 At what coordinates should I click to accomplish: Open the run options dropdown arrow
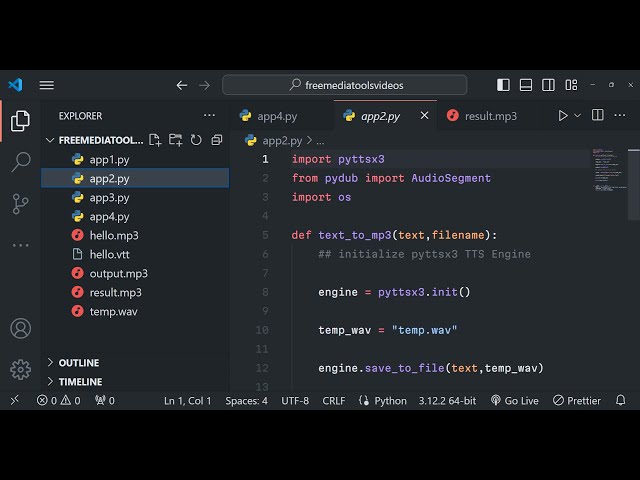(577, 116)
